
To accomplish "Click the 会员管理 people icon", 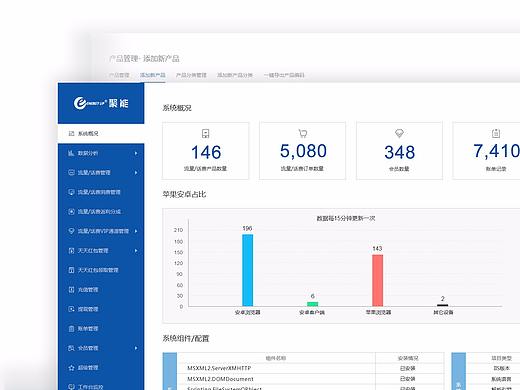I will (71, 348).
